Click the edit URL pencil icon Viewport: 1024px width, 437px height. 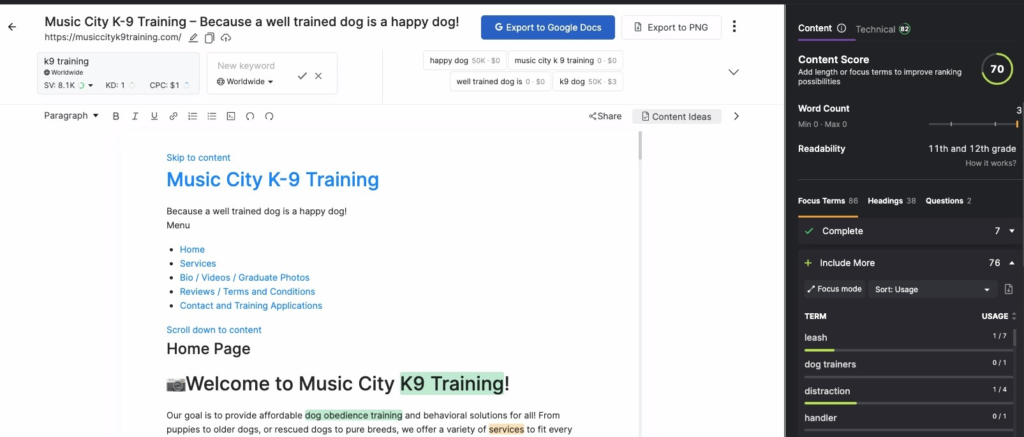coord(193,38)
